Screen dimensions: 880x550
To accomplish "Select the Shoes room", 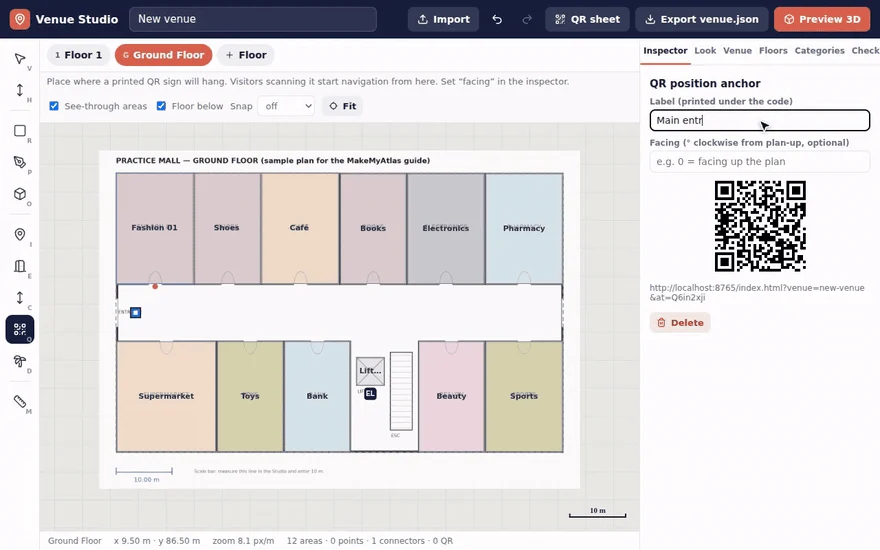I will coord(227,228).
